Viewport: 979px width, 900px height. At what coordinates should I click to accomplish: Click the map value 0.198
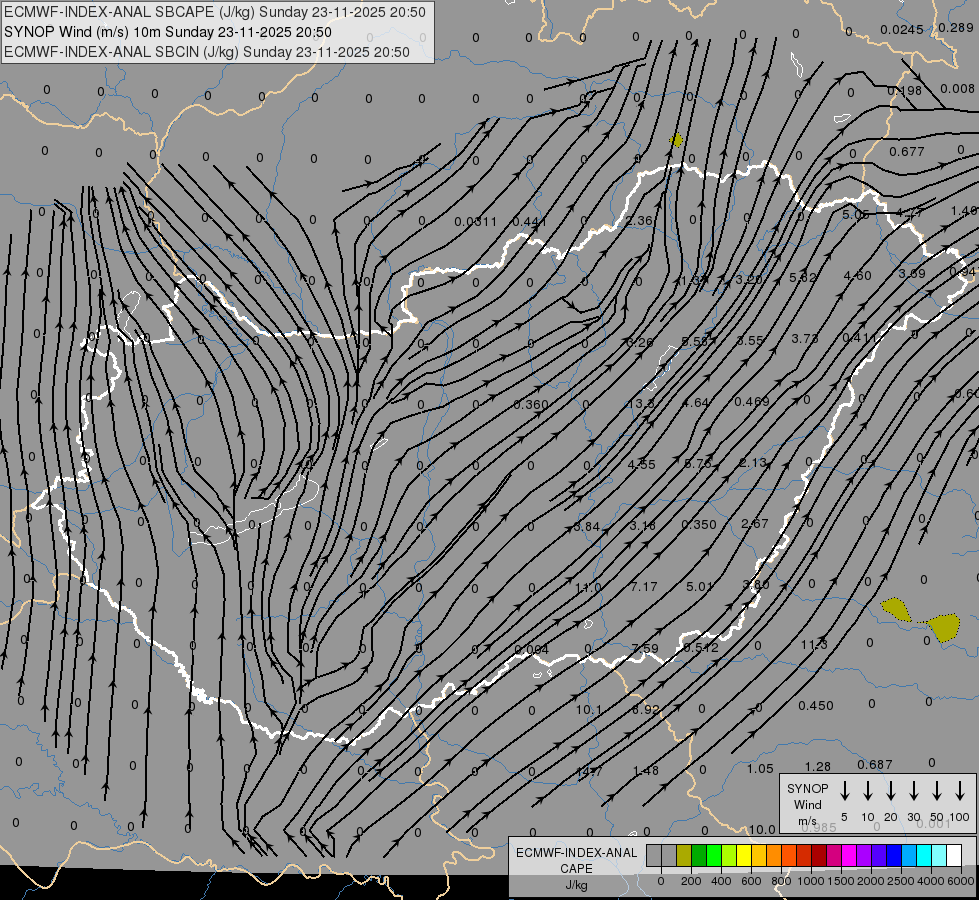coord(905,91)
